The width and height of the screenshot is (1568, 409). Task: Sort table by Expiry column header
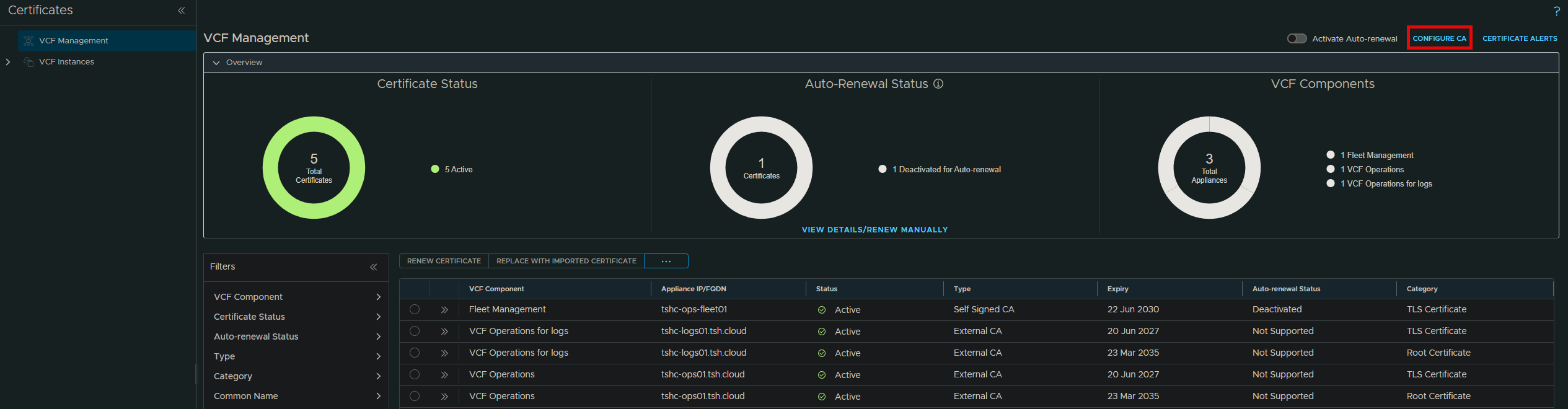[1118, 289]
